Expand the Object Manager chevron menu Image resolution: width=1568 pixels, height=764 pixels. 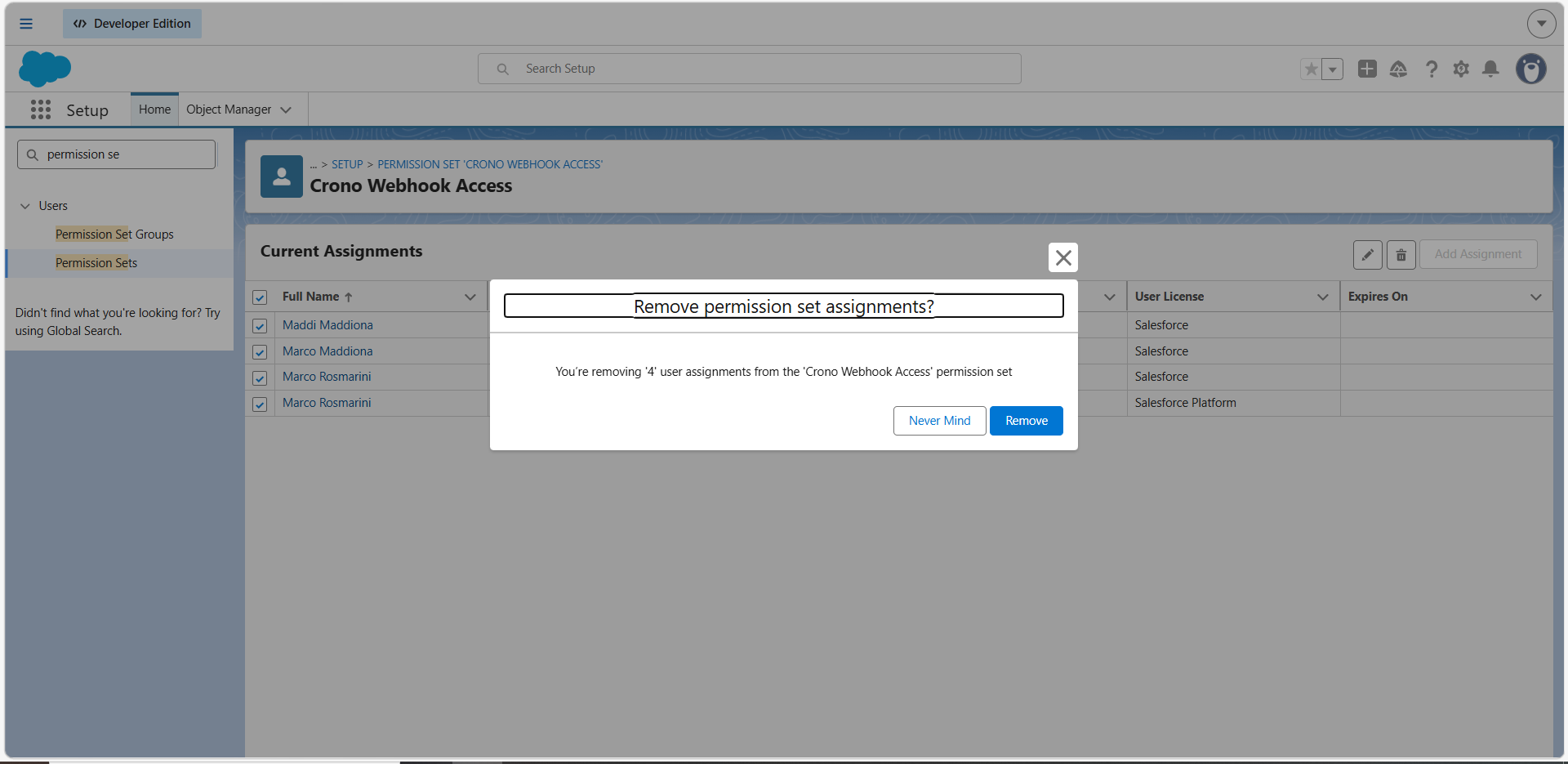(x=286, y=110)
